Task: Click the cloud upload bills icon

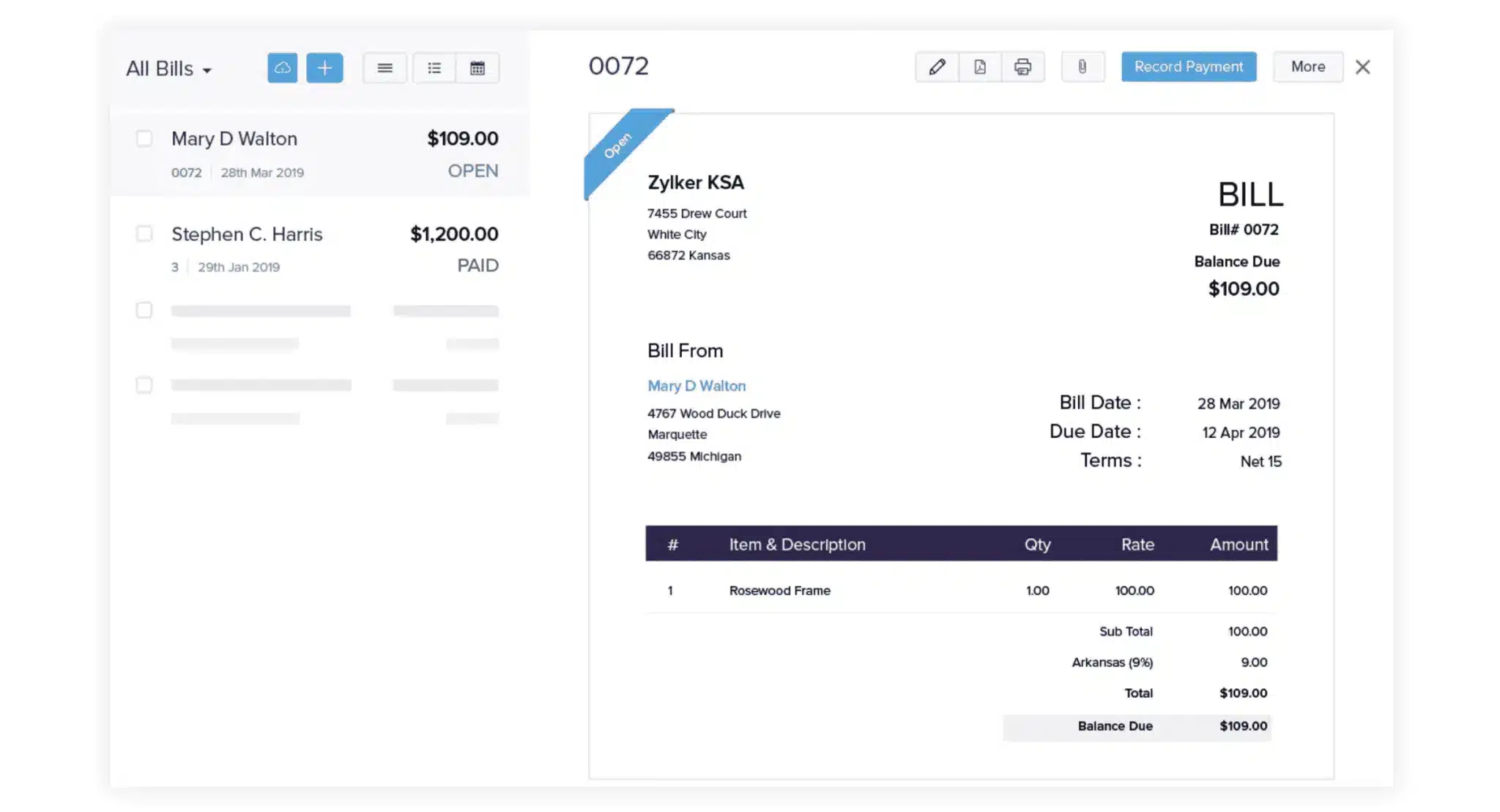Action: tap(282, 68)
